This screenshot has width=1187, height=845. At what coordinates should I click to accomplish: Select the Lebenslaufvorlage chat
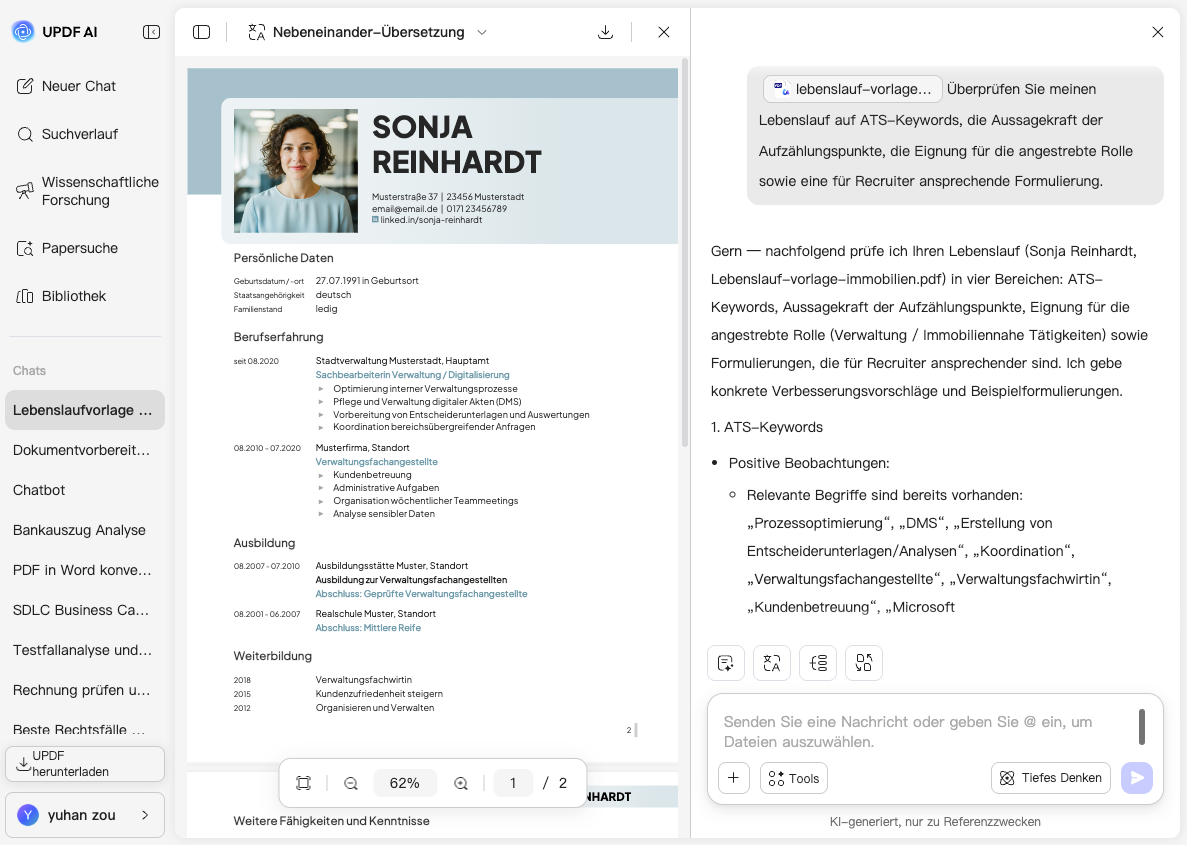click(x=85, y=410)
